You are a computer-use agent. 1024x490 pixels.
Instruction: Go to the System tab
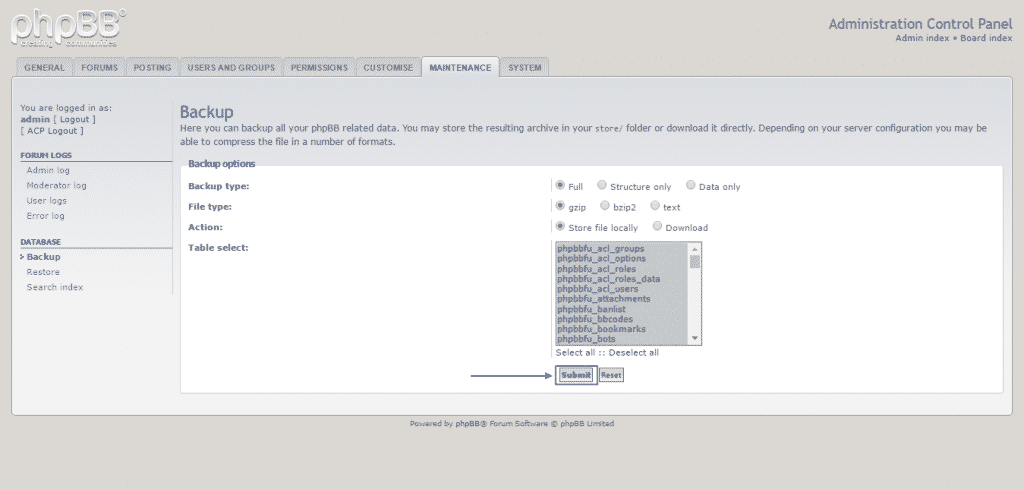coord(525,68)
